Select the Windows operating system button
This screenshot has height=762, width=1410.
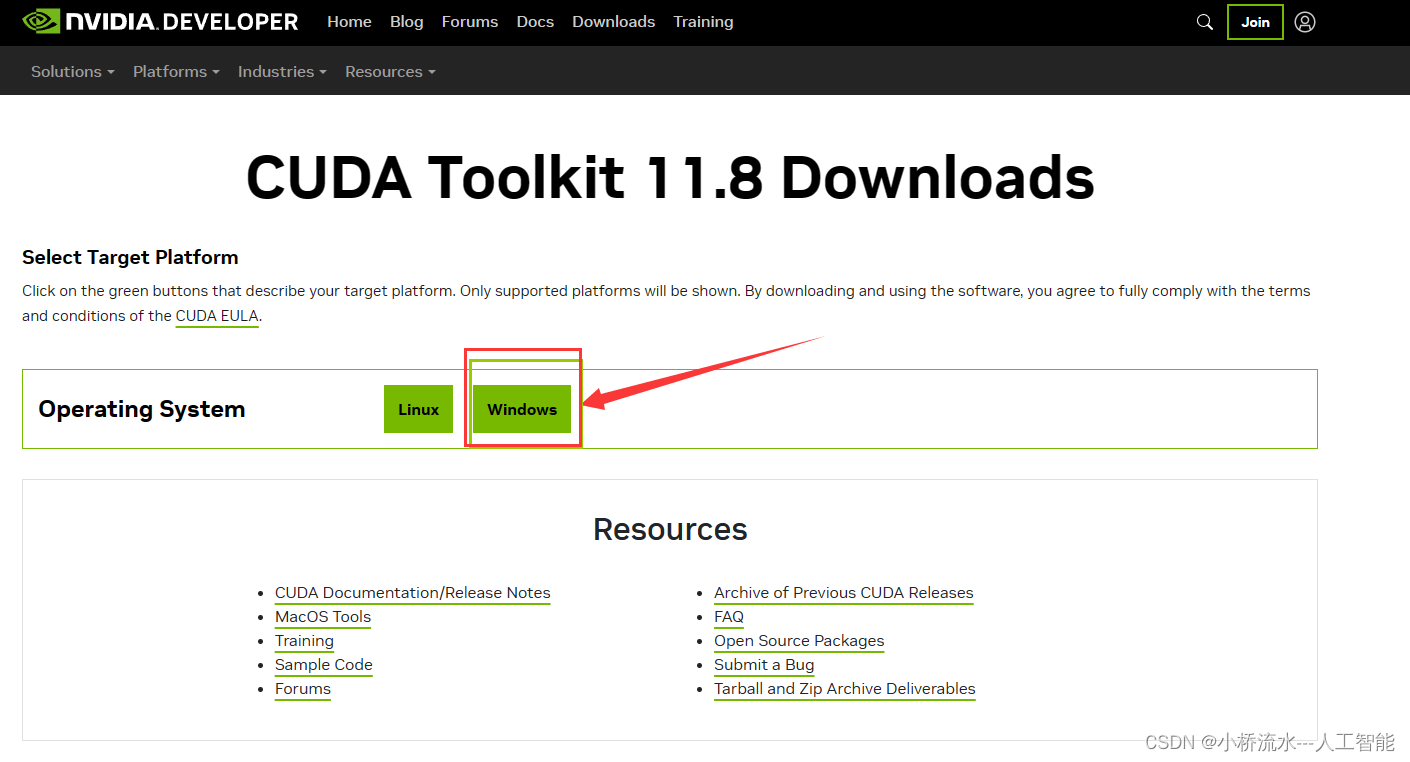pos(522,409)
